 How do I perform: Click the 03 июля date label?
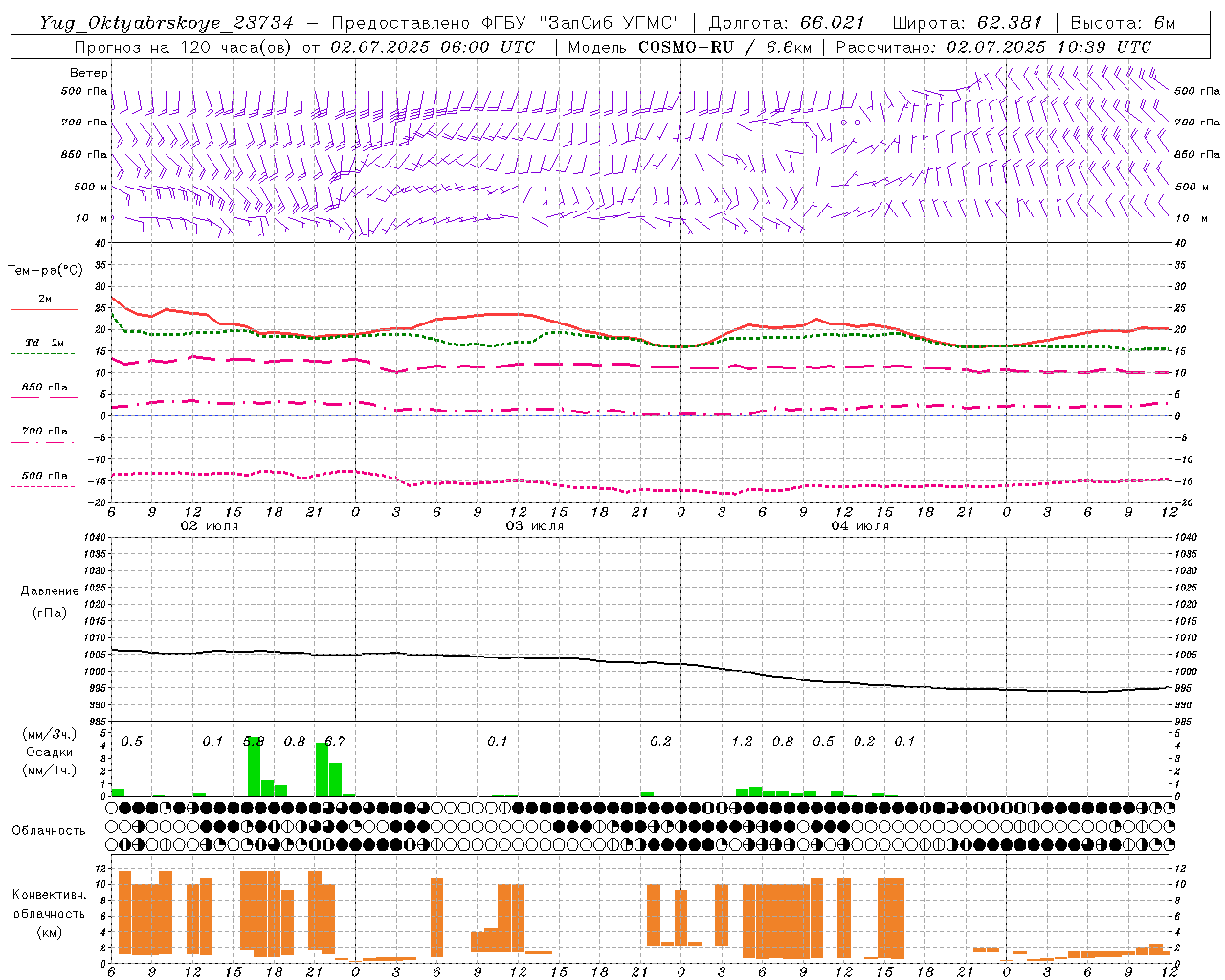pos(535,526)
